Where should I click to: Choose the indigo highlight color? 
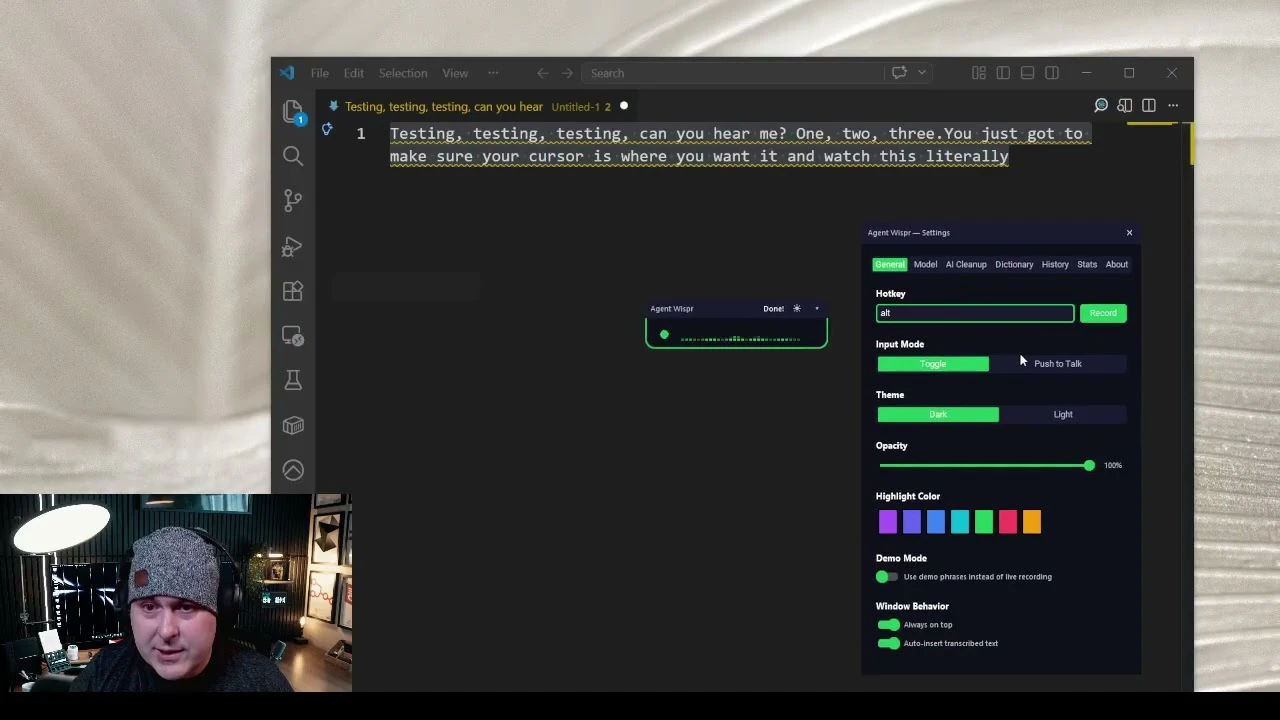[x=912, y=522]
